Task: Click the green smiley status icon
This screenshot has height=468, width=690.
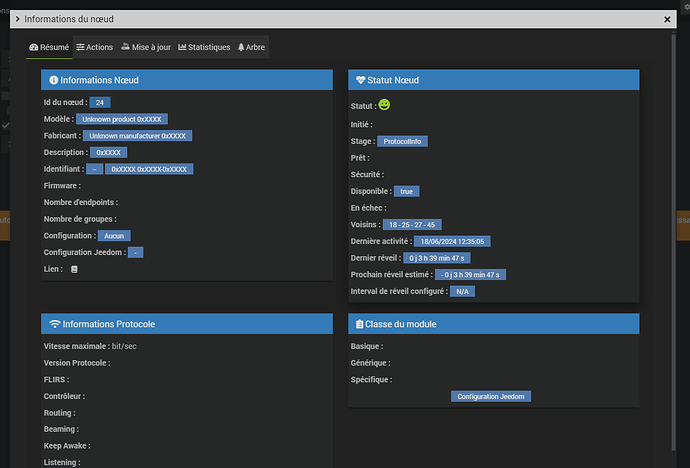Action: coord(385,105)
